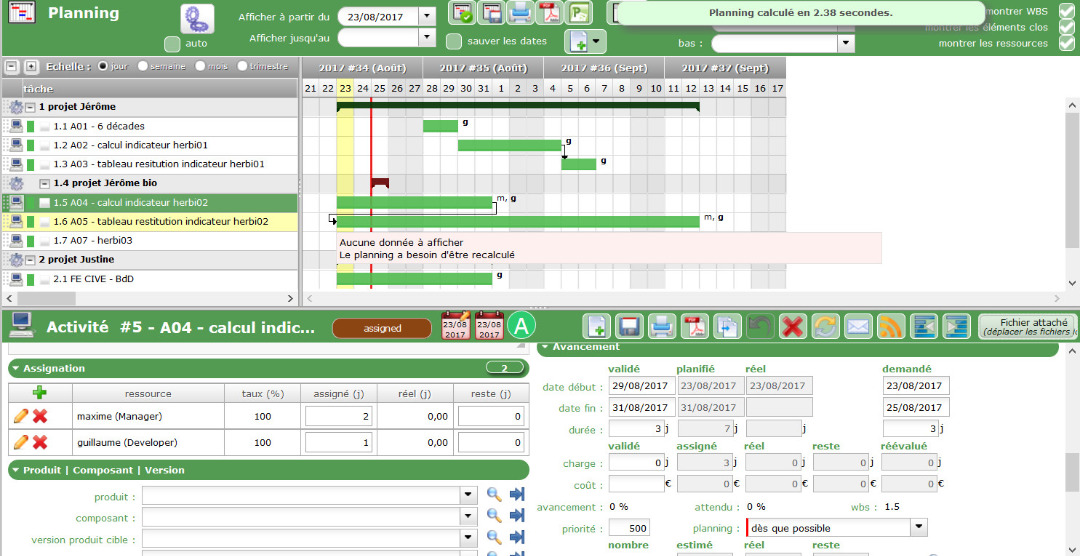1080x556 pixels.
Task: Click the calculate planning gear icon
Action: click(x=197, y=19)
